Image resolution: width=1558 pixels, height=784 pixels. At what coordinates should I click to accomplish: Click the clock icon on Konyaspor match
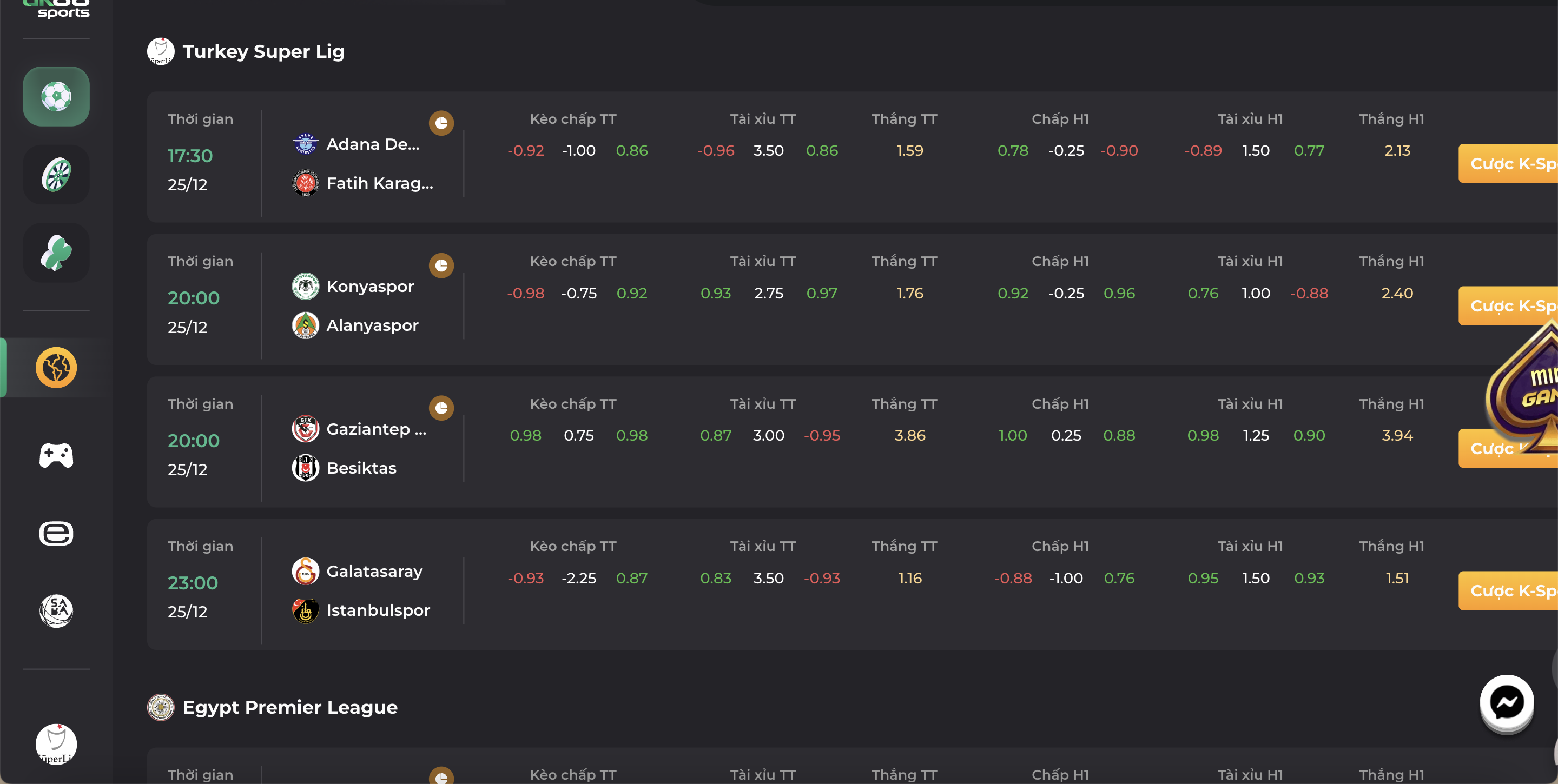[x=441, y=265]
